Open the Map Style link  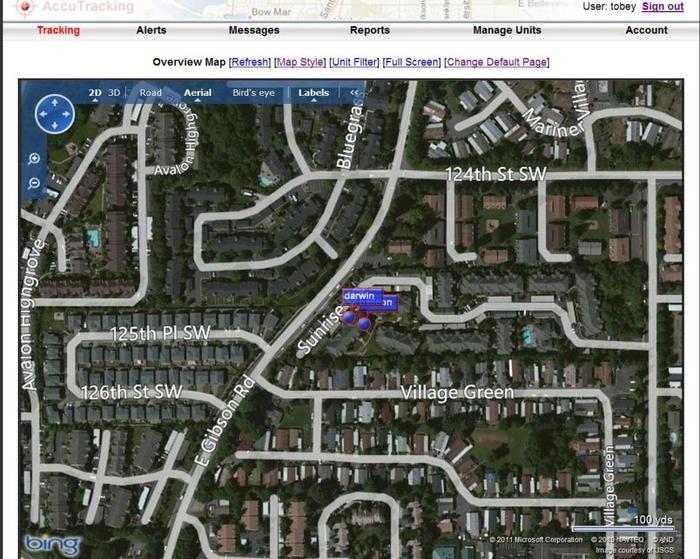(300, 62)
